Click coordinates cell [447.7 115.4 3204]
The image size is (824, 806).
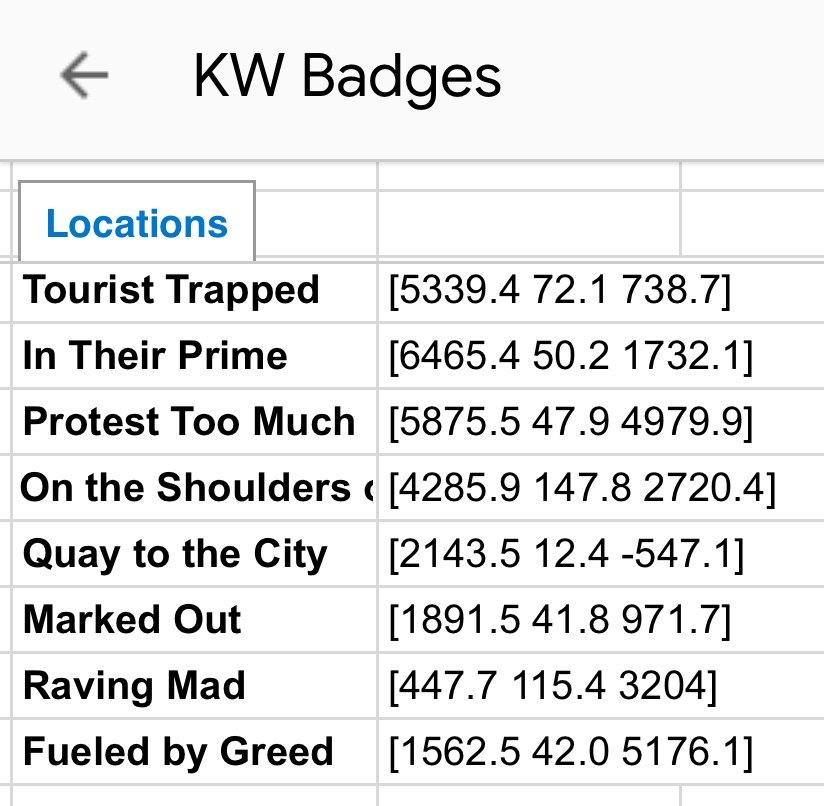(601, 686)
